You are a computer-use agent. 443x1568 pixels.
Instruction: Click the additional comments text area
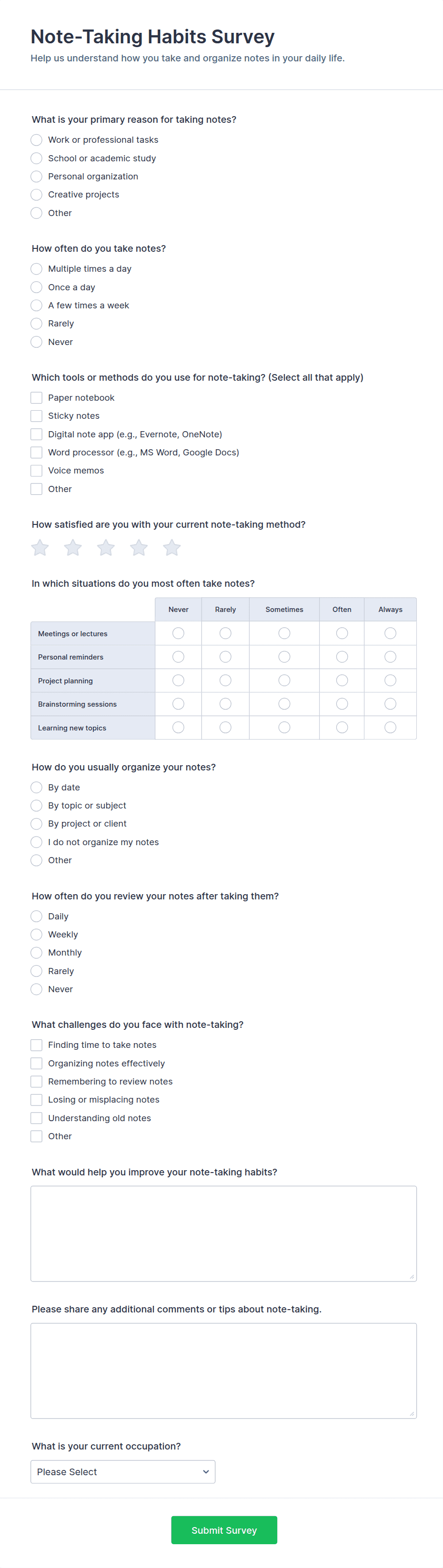click(223, 1370)
